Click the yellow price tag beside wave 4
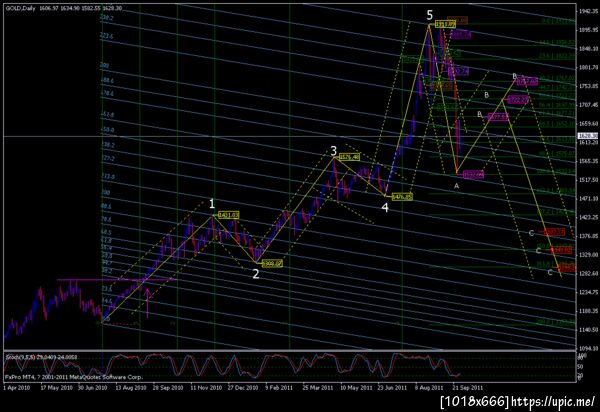The height and width of the screenshot is (412, 600). (402, 197)
